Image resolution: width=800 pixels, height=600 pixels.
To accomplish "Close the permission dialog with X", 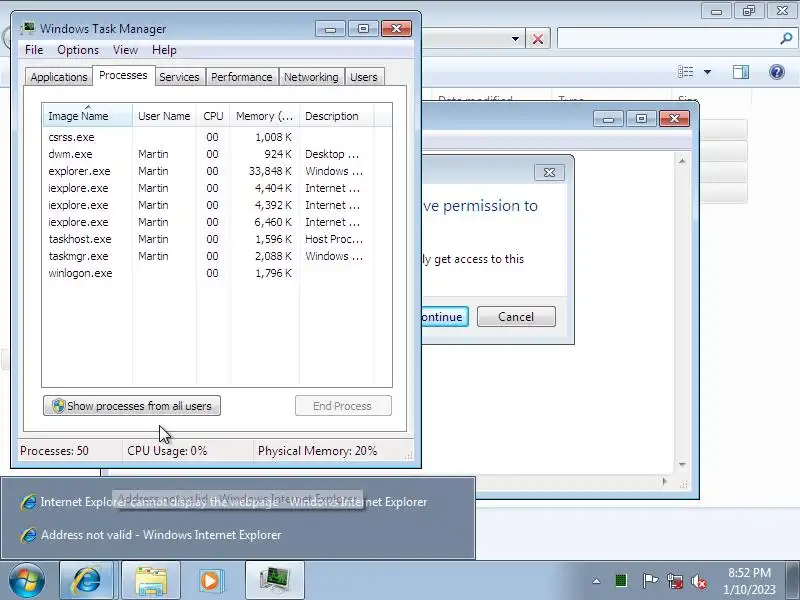I will 549,172.
